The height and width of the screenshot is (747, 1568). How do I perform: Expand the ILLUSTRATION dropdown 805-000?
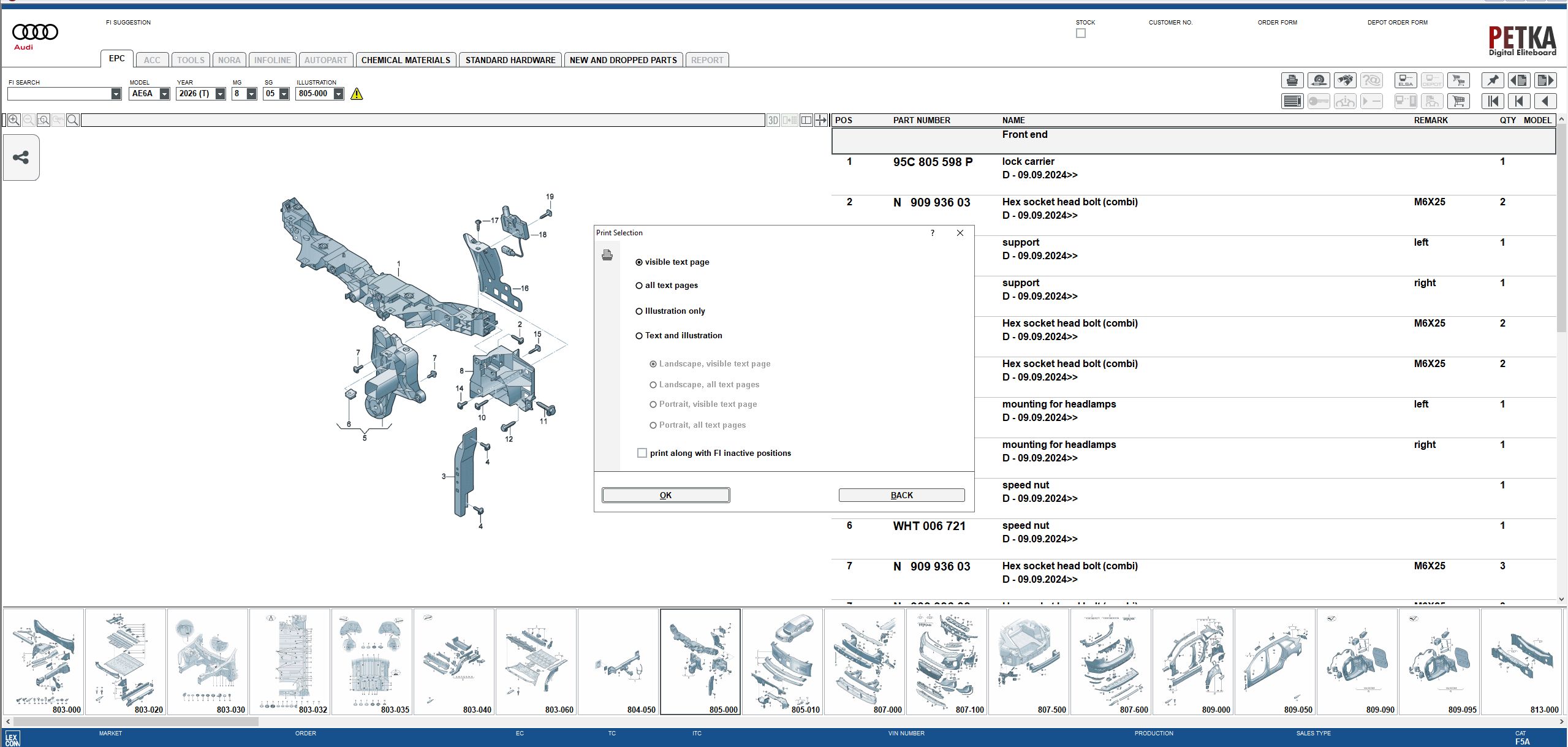(x=338, y=94)
